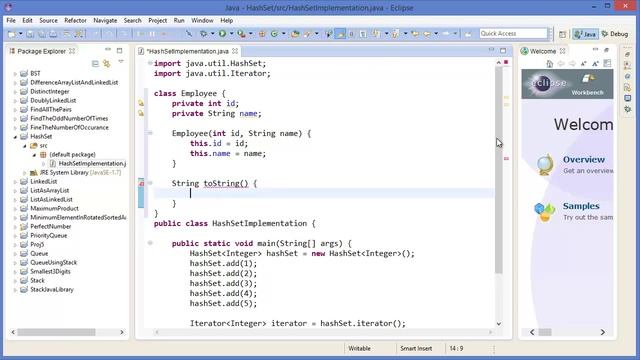Viewport: 640px width, 360px height.
Task: Maximize the editor area
Action: pyautogui.click(x=503, y=51)
